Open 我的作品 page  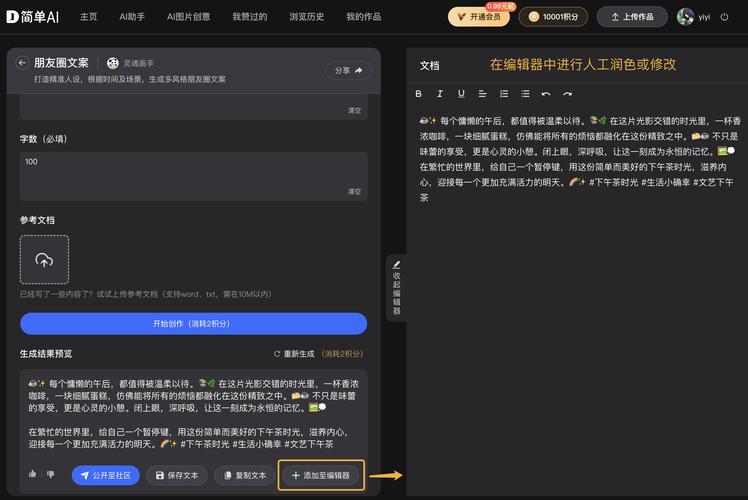pos(364,17)
